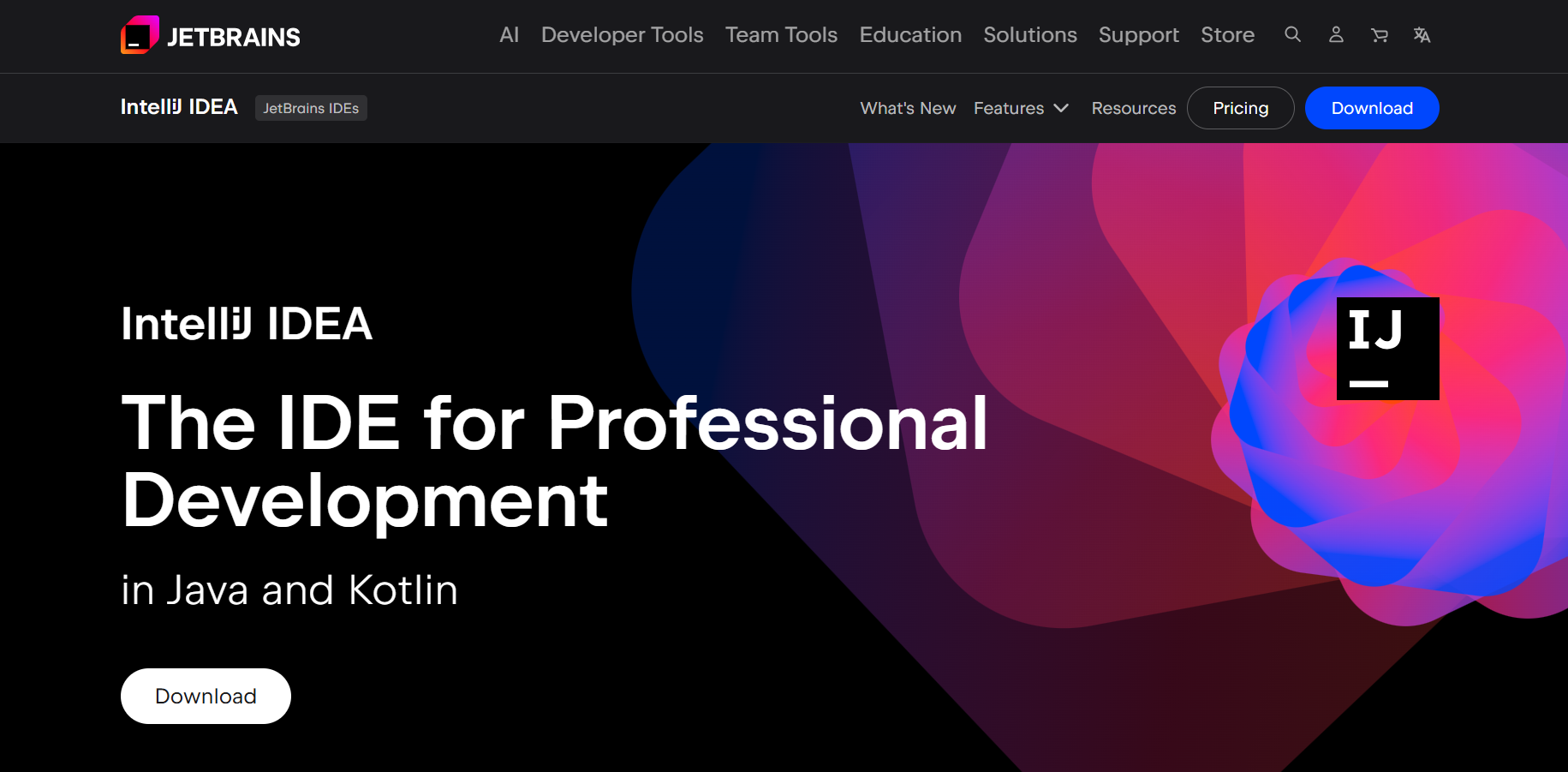
Task: Click the JetBrains IDEs badge
Action: tap(311, 108)
